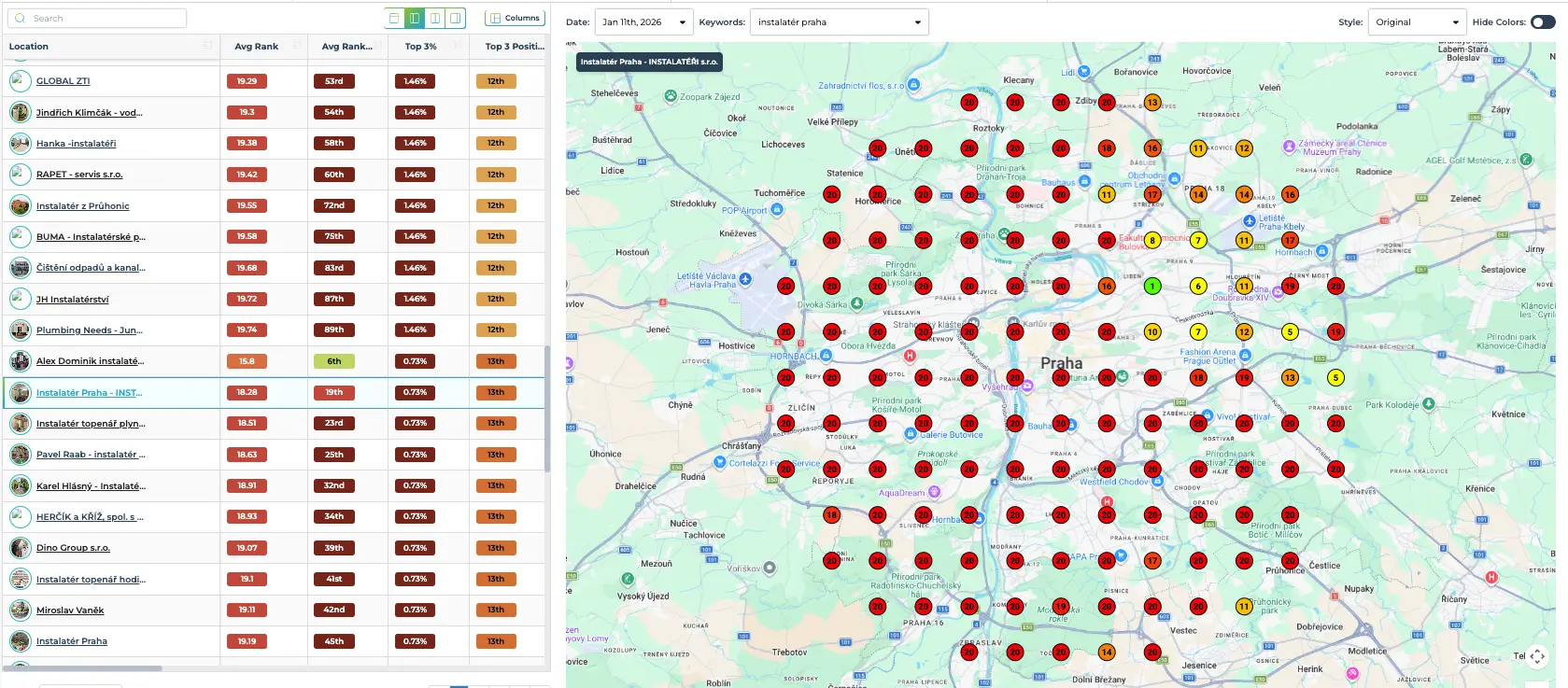The width and height of the screenshot is (1568, 688).
Task: Click the Dino Group s.r.o. profile avatar
Action: point(20,548)
